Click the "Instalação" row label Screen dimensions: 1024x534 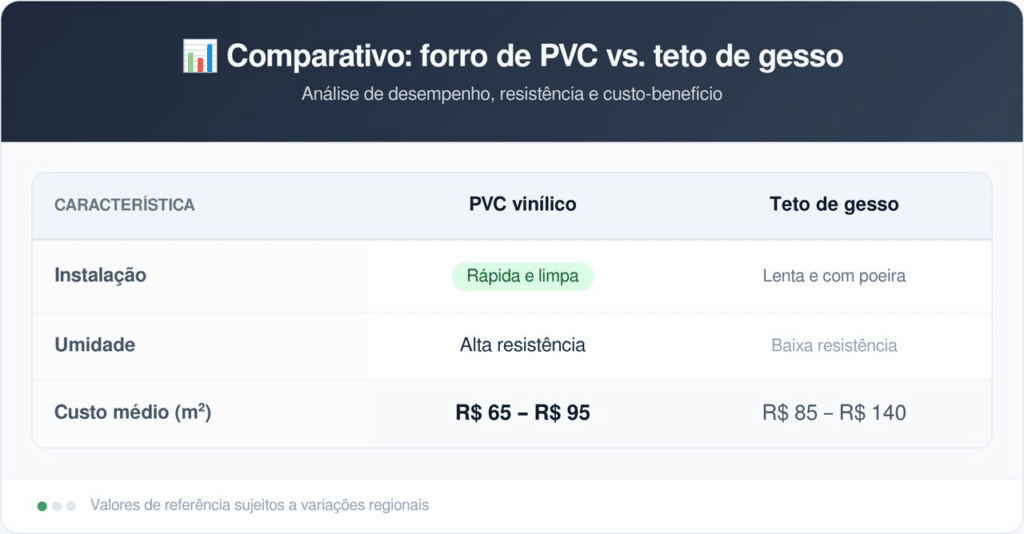pos(100,275)
